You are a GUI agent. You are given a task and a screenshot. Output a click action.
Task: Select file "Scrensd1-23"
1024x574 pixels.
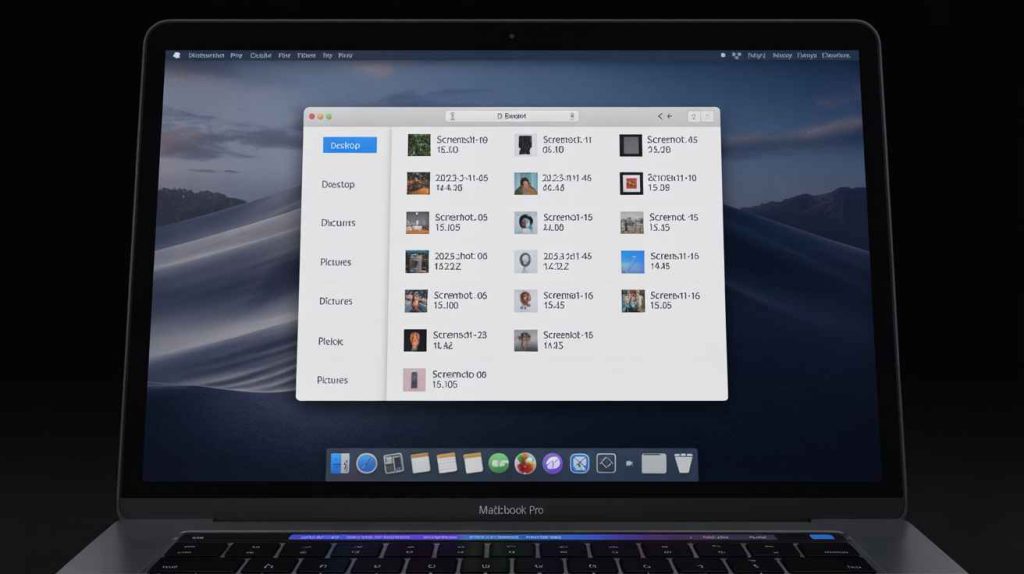(x=445, y=340)
